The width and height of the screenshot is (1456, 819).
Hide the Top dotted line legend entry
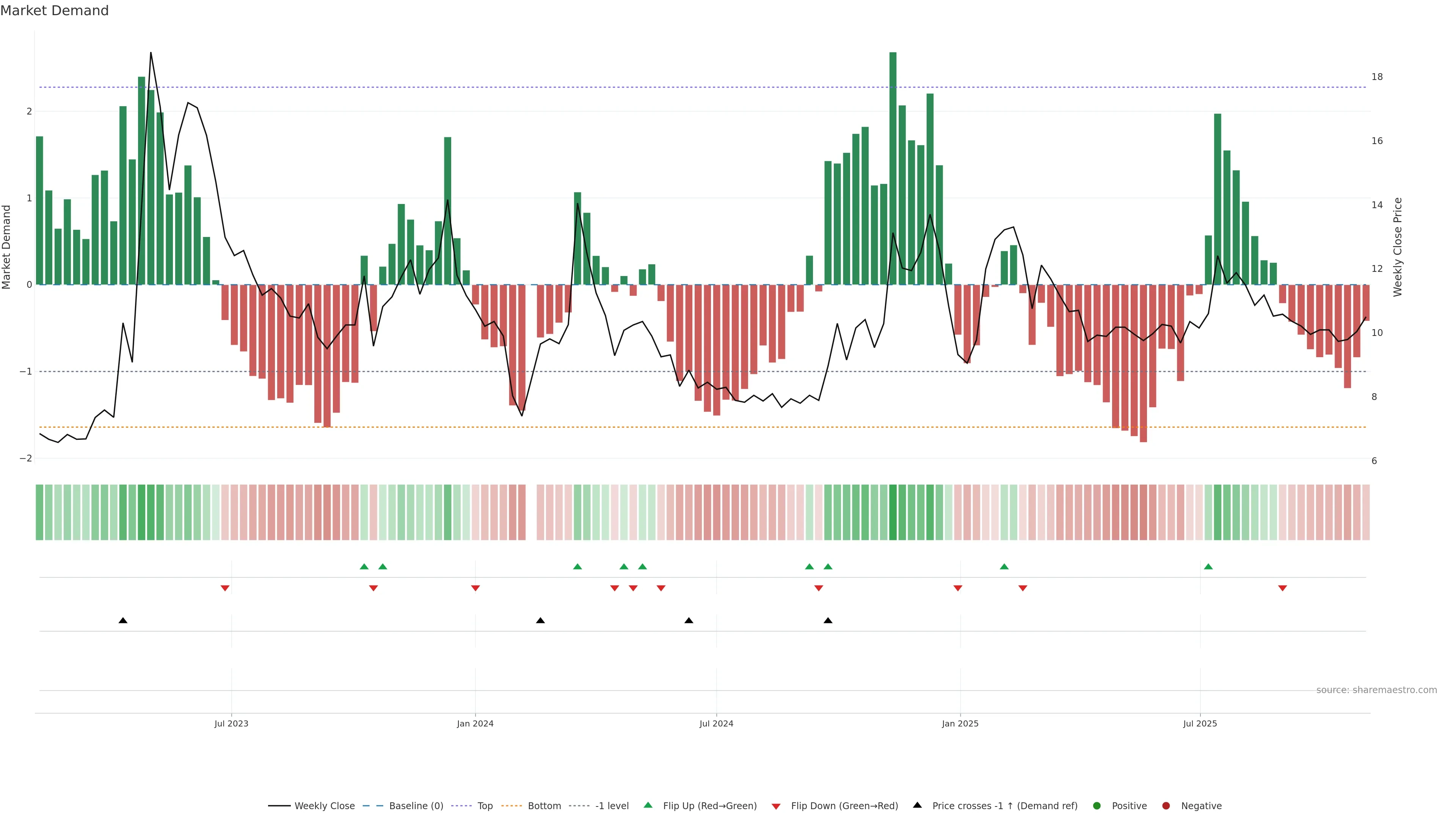tap(485, 805)
